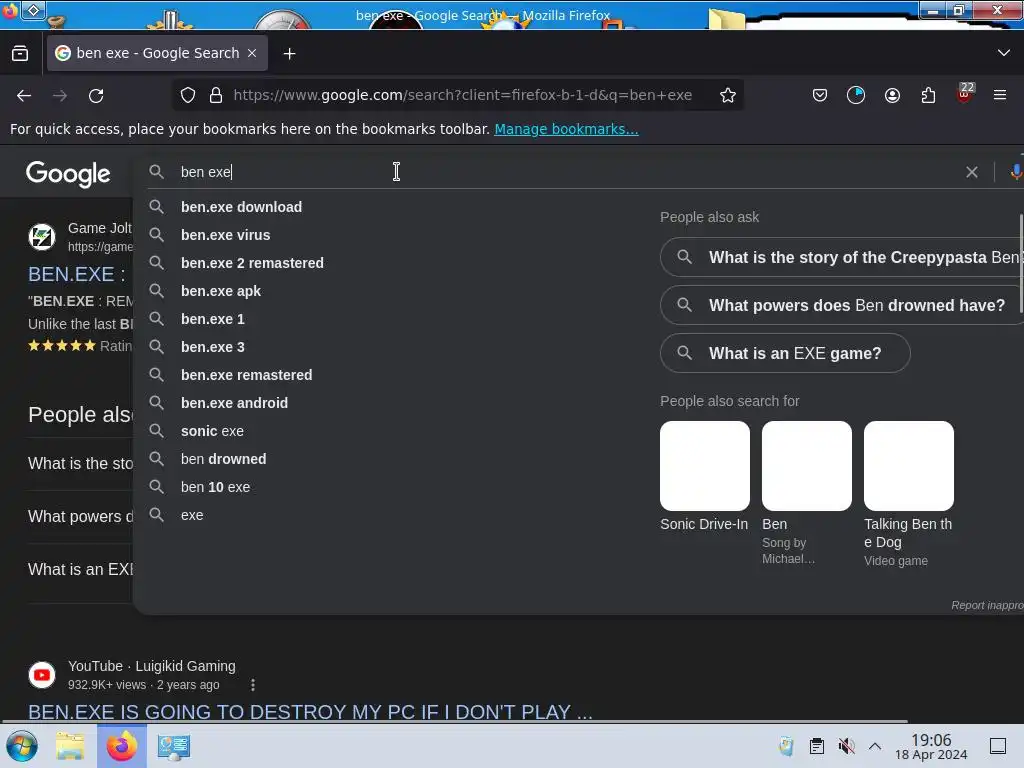Open File Explorer from the taskbar

click(70, 746)
